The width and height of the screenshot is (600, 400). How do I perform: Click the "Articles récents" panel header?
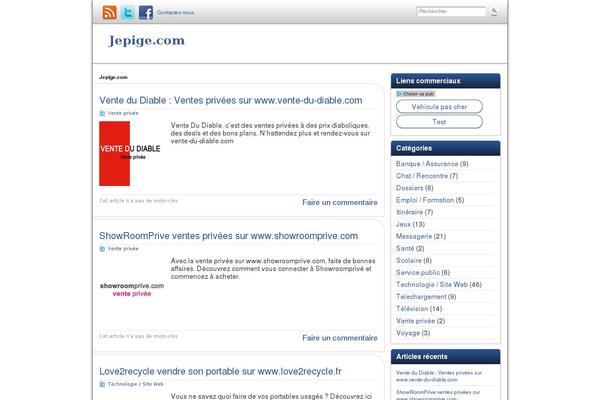tap(445, 356)
